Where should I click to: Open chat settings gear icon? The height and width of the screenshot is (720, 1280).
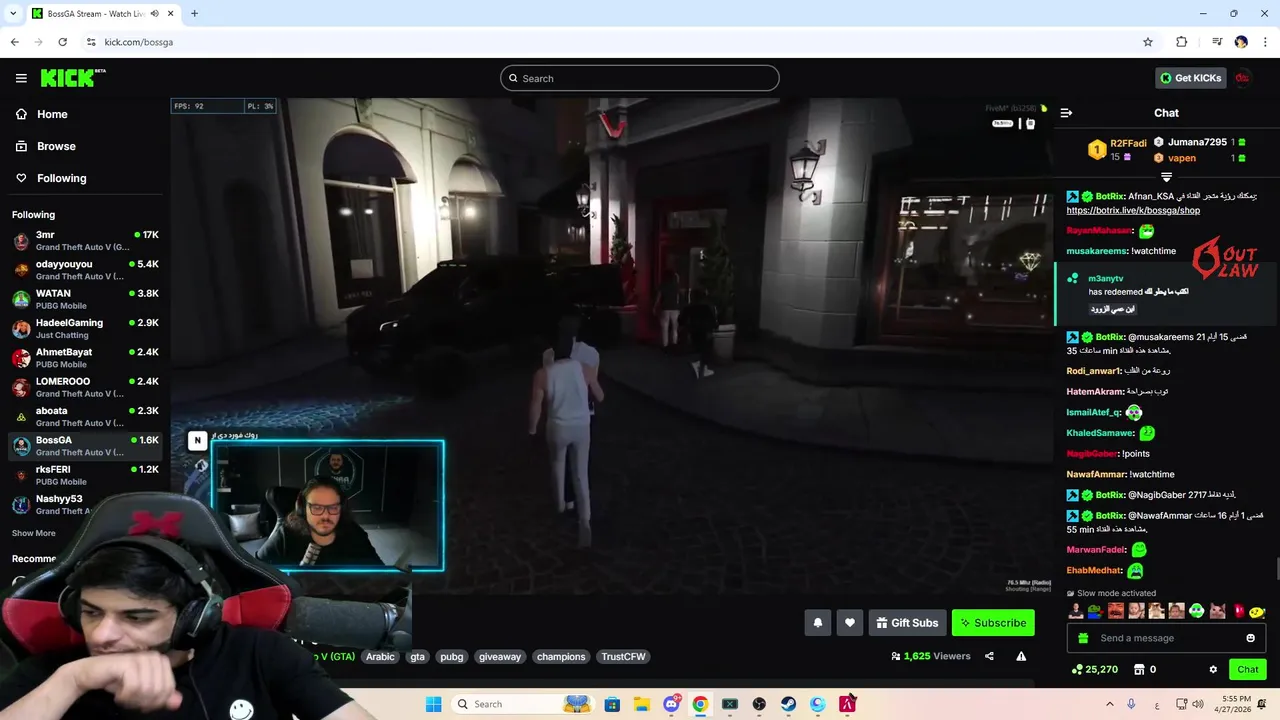pyautogui.click(x=1213, y=669)
